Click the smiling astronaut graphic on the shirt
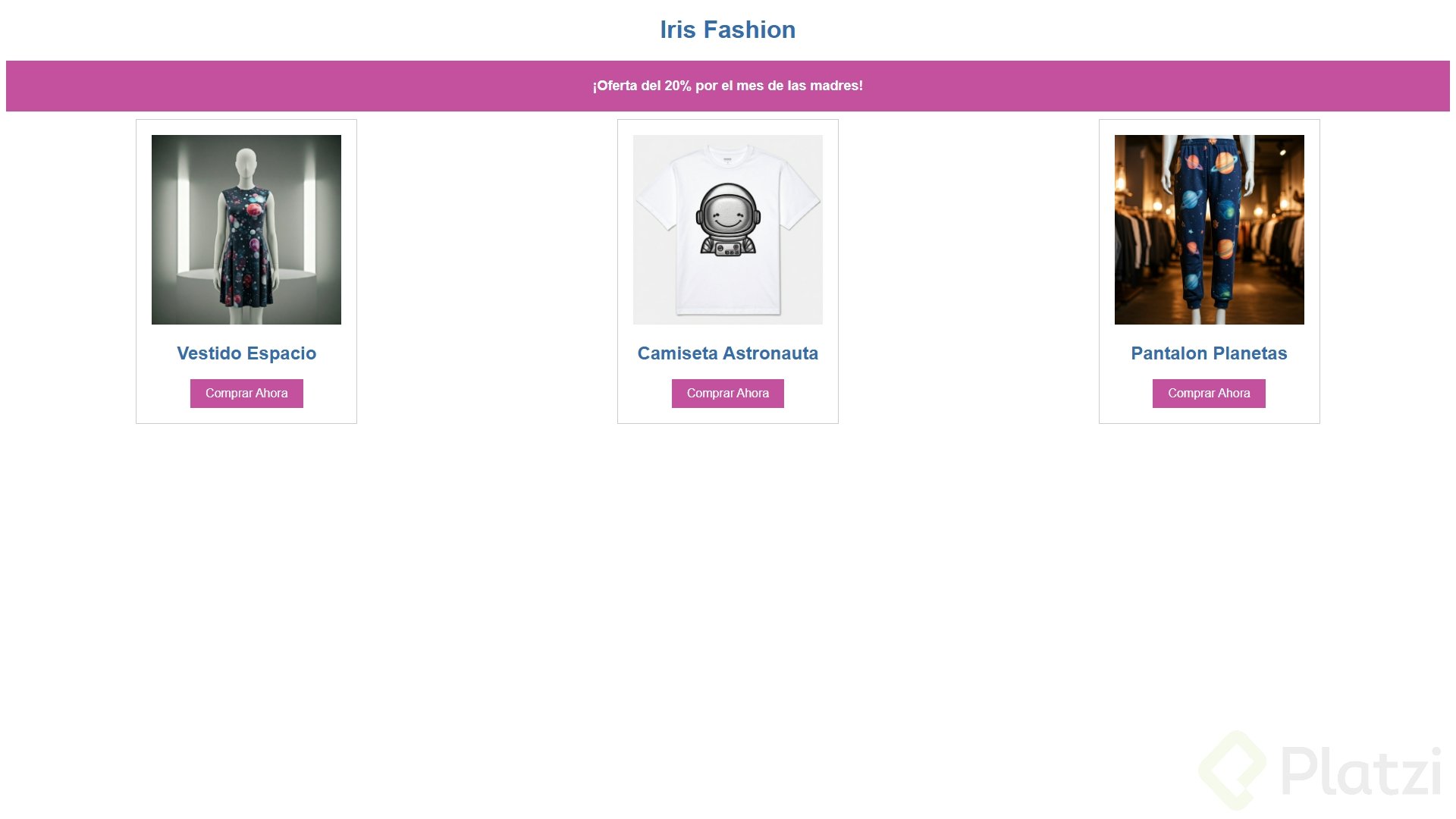 728,219
